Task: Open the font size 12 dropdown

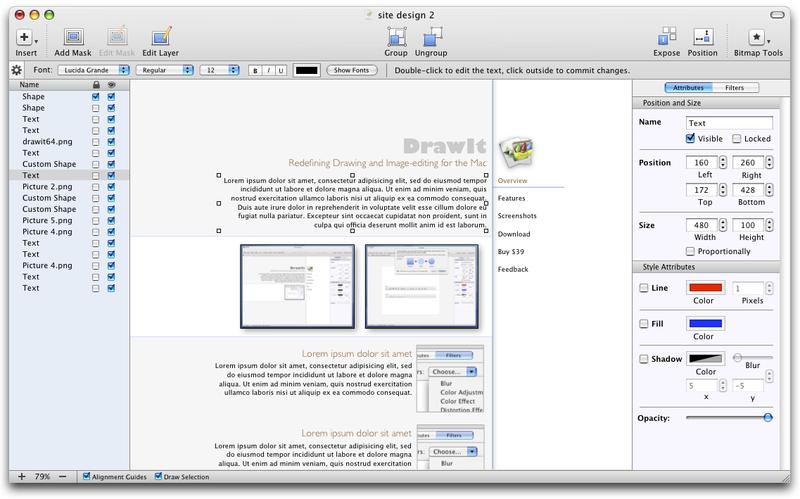Action: click(x=219, y=70)
